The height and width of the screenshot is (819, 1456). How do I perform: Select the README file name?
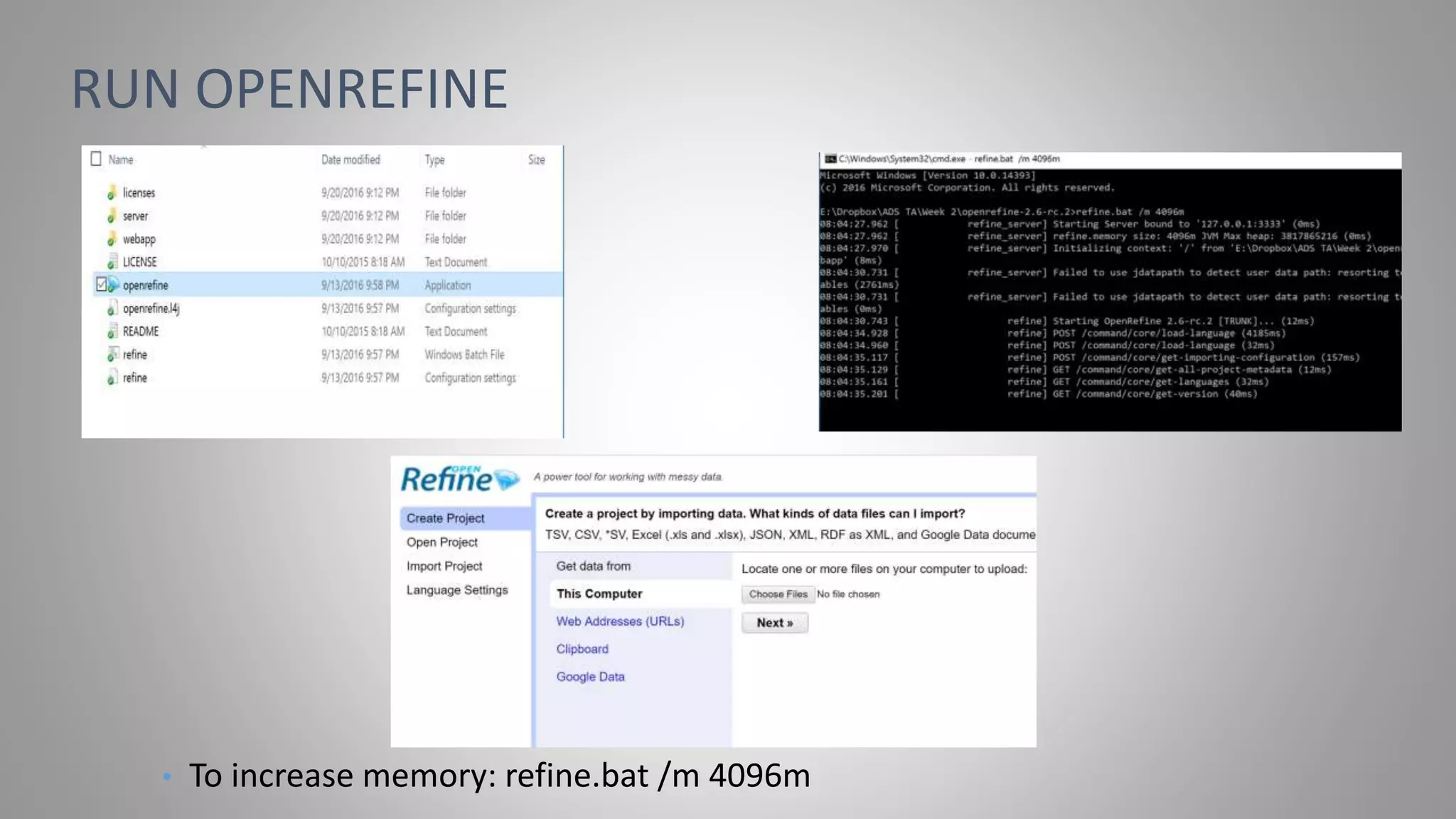coord(141,331)
